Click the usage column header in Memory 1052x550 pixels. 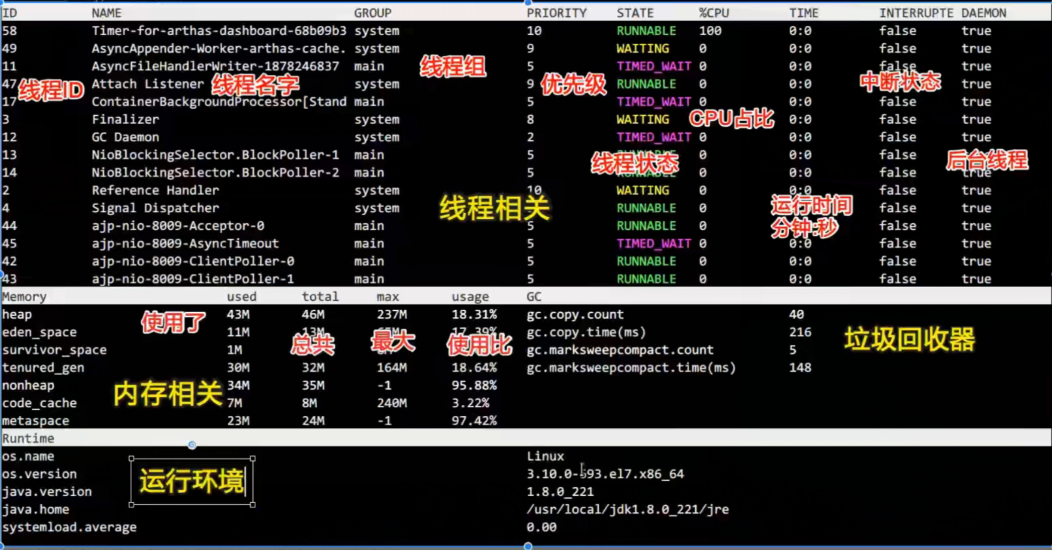[x=470, y=296]
